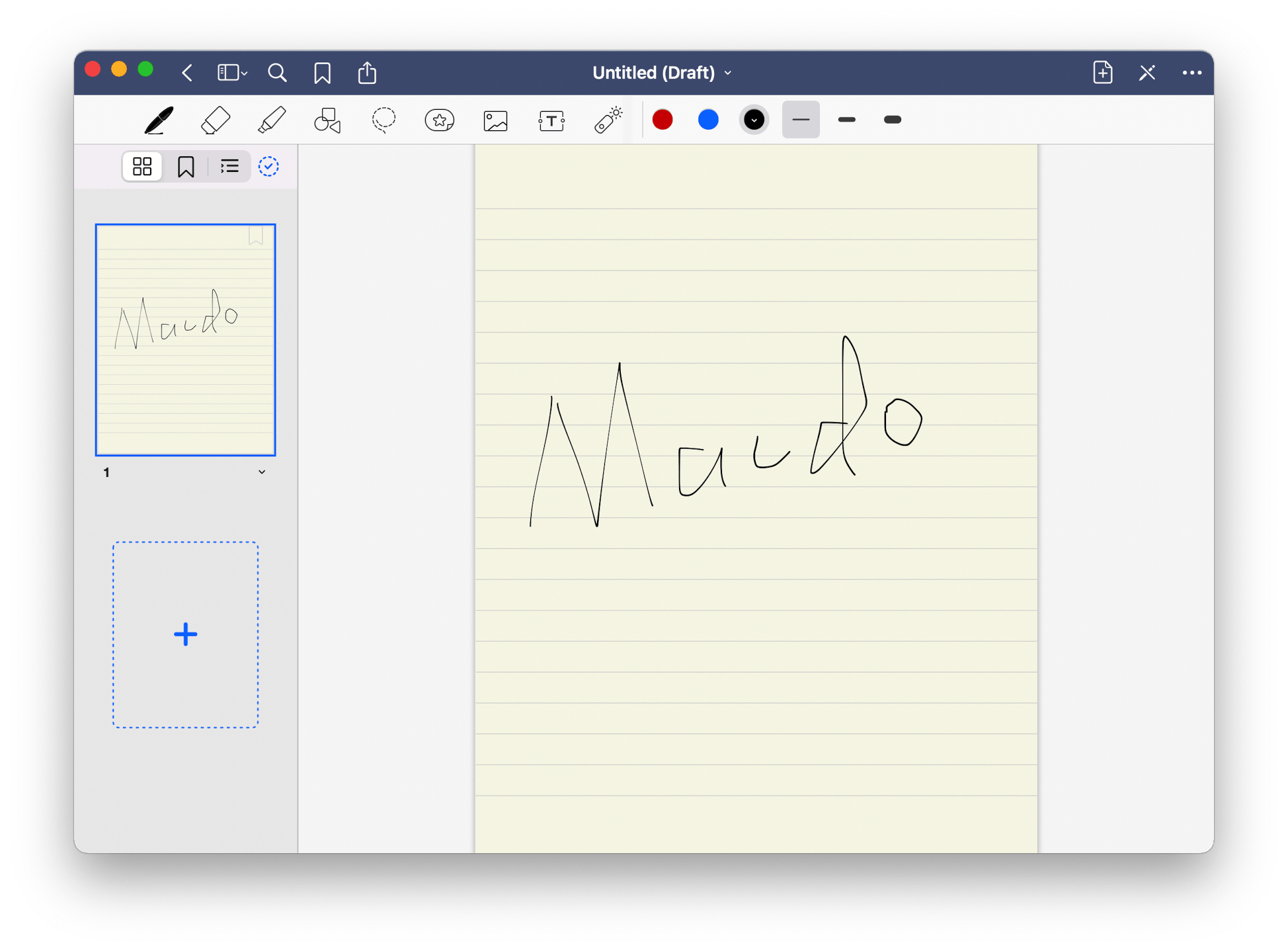Select the Pen tool

click(x=159, y=120)
